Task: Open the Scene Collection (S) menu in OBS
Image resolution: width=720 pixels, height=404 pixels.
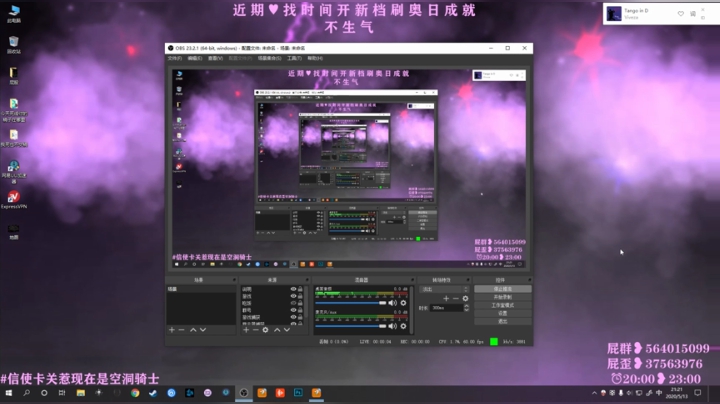Action: coord(269,58)
